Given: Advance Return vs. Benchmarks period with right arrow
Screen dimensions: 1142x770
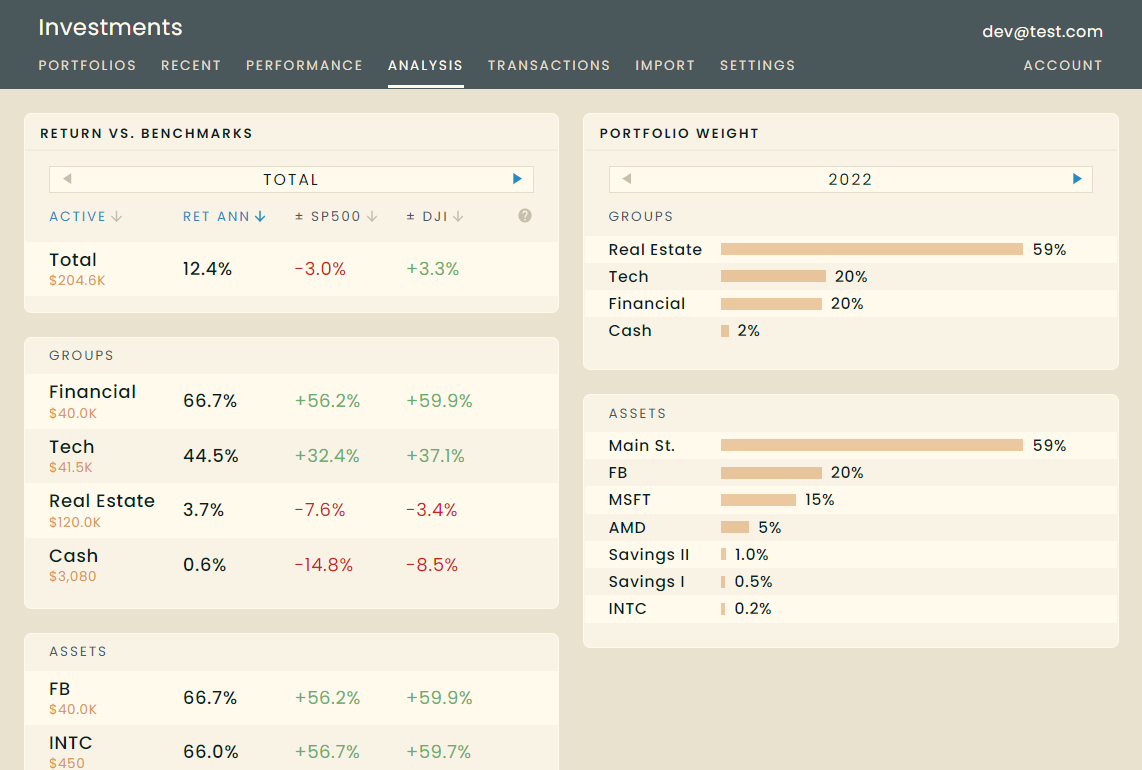Looking at the screenshot, I should click(x=517, y=179).
